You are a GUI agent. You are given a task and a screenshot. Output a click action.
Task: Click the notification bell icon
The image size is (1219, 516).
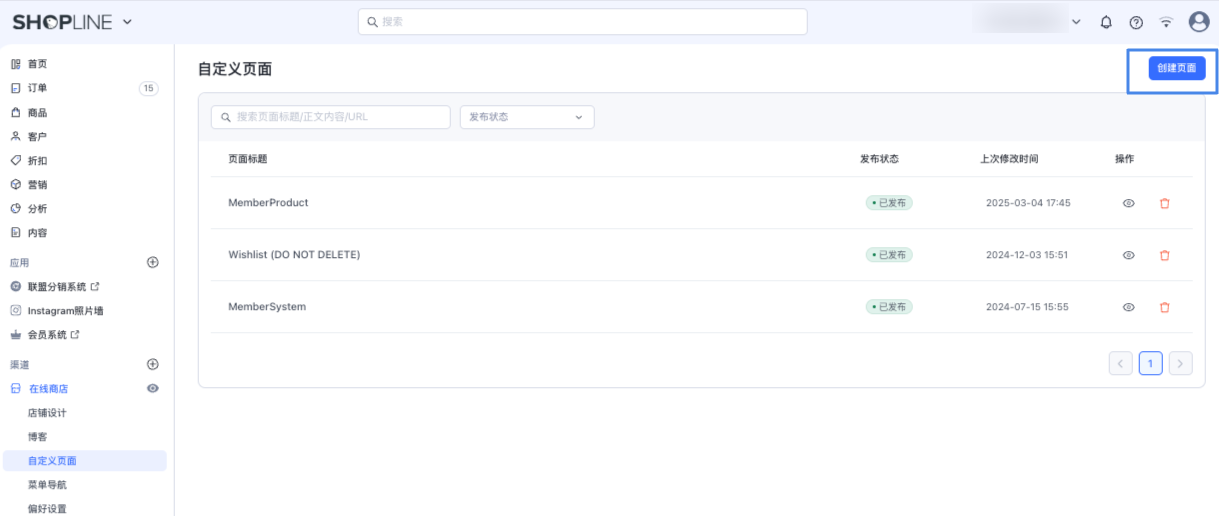pos(1106,22)
